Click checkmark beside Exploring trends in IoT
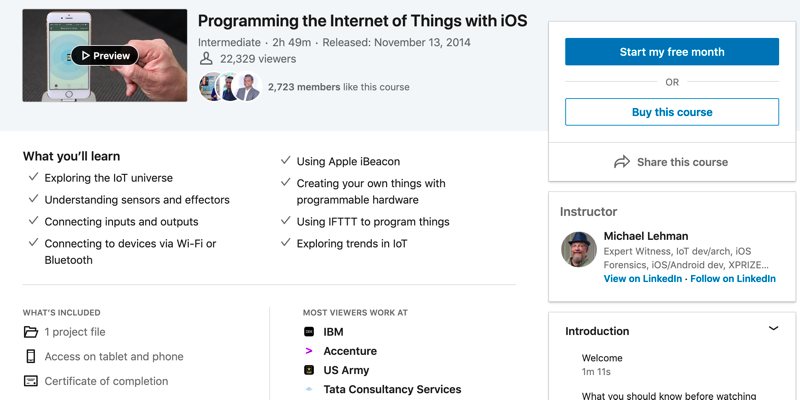The width and height of the screenshot is (800, 400). coord(286,242)
